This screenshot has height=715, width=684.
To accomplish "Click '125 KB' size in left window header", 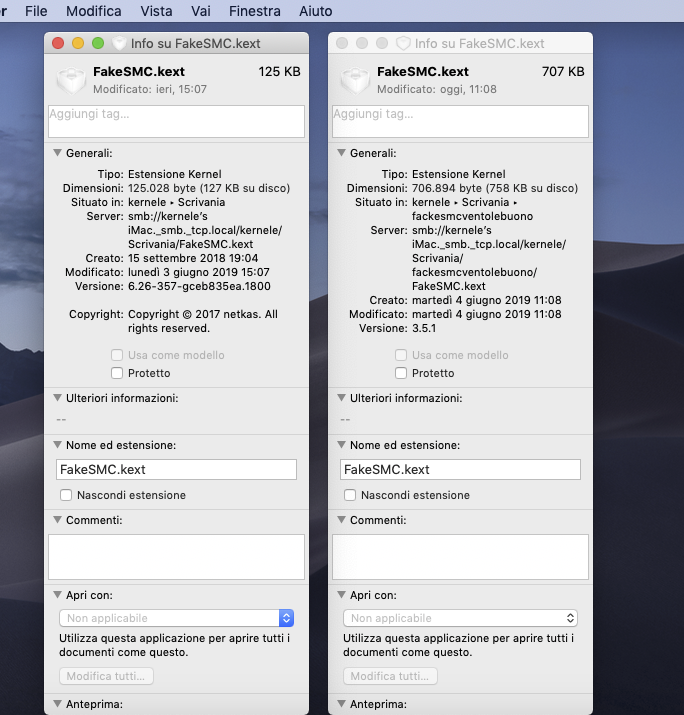I will tap(280, 72).
